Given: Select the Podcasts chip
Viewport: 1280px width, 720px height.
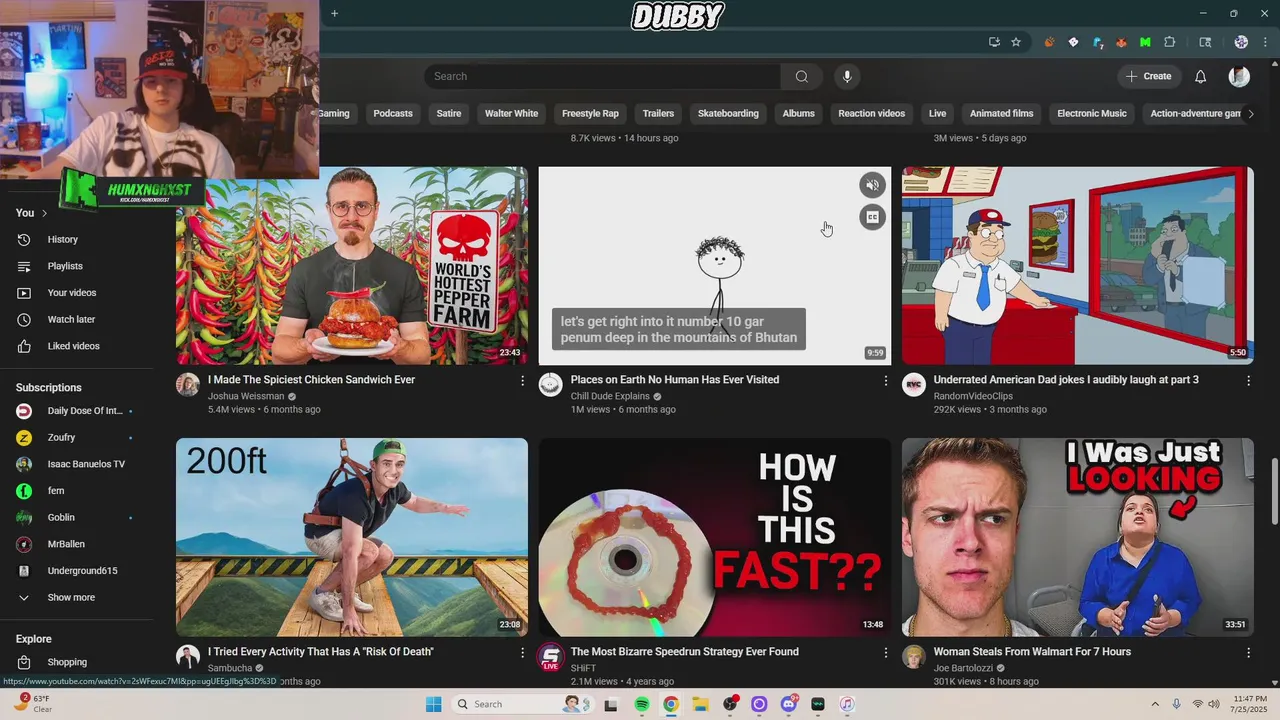Looking at the screenshot, I should [x=393, y=113].
